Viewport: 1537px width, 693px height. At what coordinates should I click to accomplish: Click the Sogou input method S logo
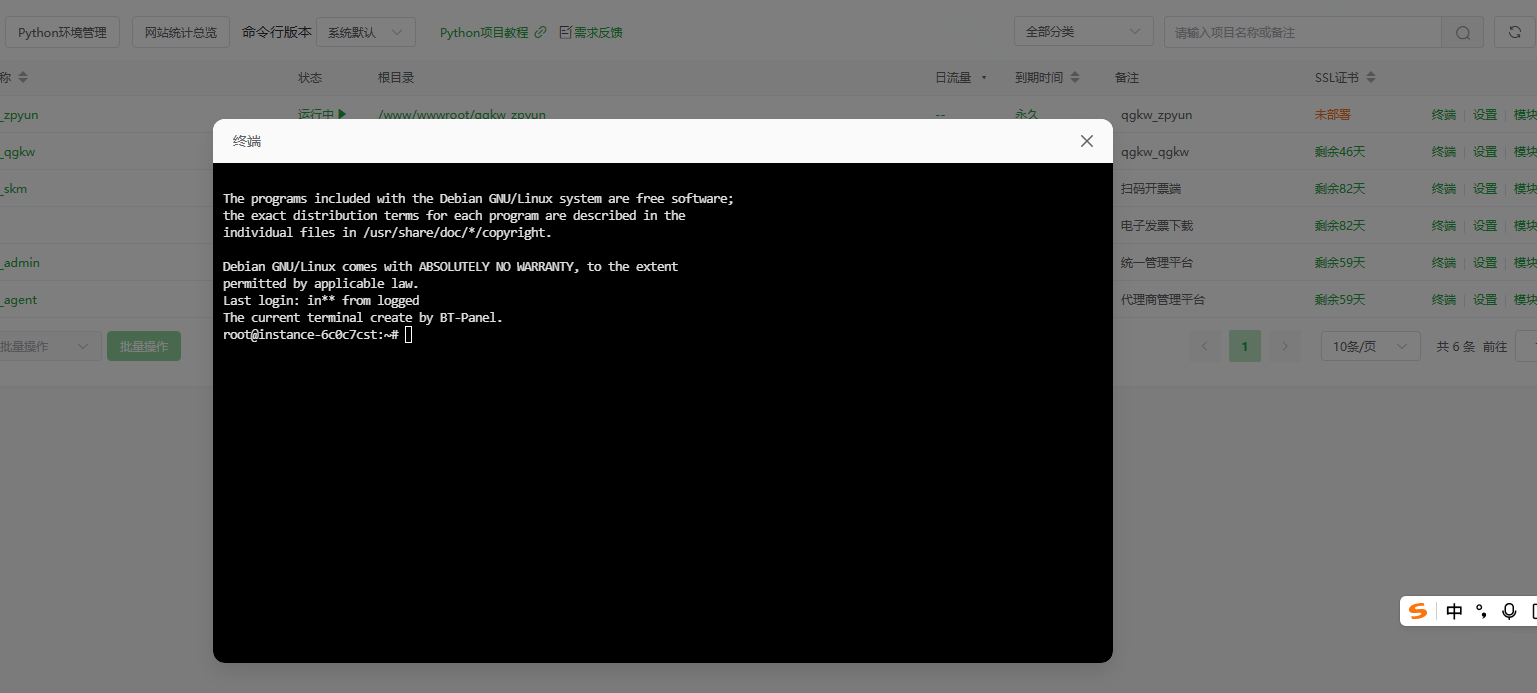1418,611
